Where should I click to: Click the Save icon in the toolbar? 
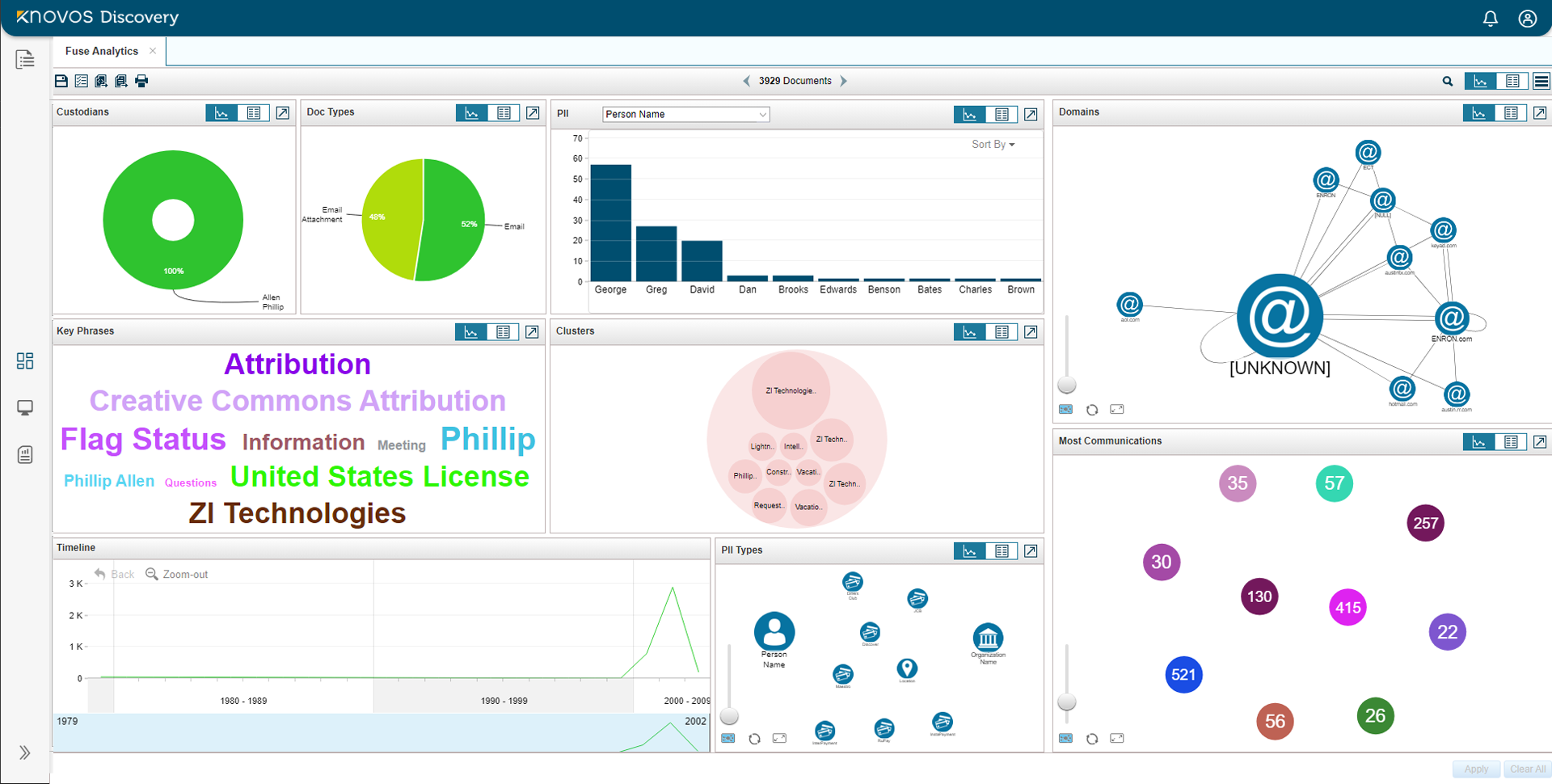click(x=61, y=81)
